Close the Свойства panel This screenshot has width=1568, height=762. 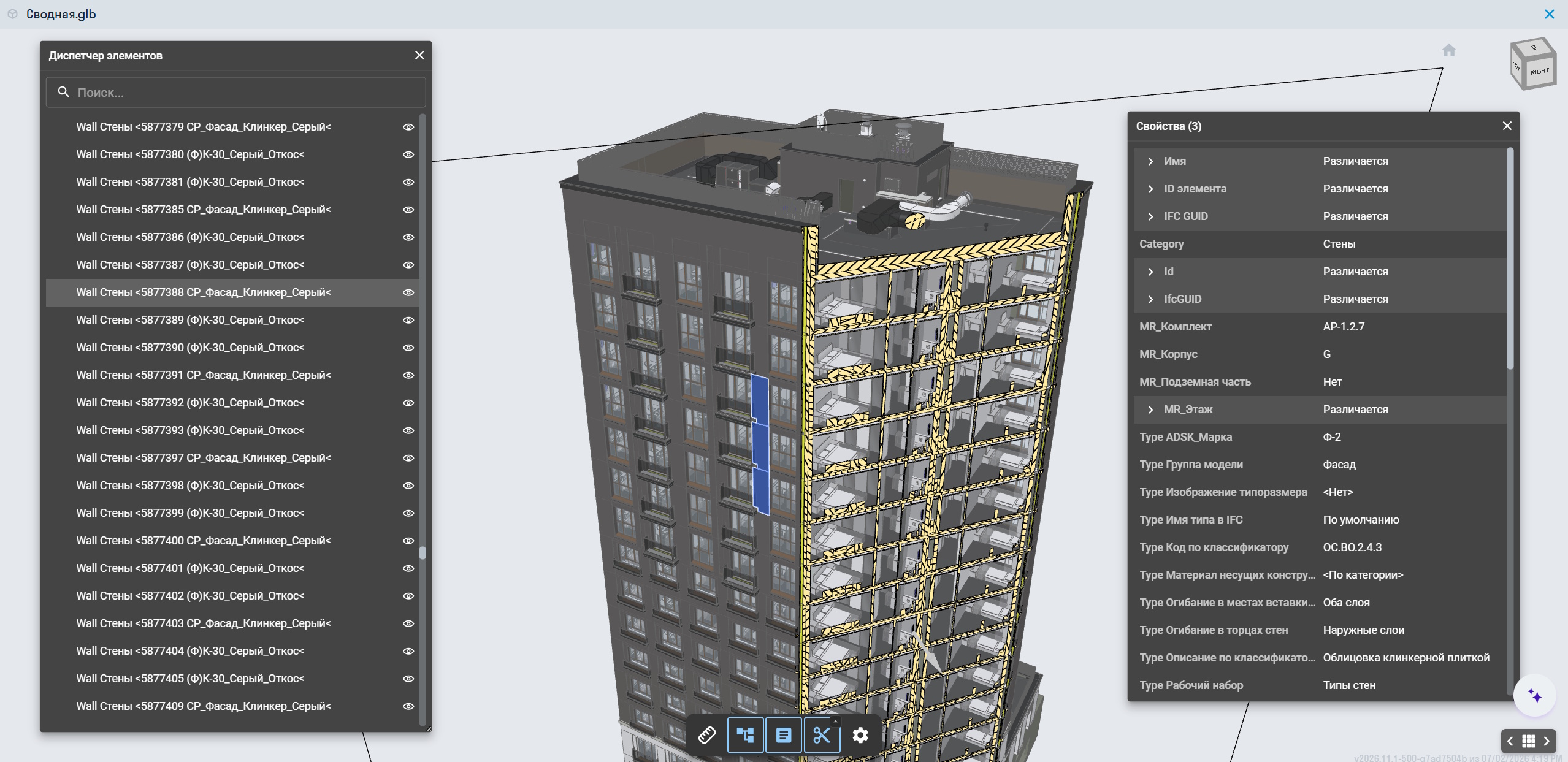pos(1507,126)
